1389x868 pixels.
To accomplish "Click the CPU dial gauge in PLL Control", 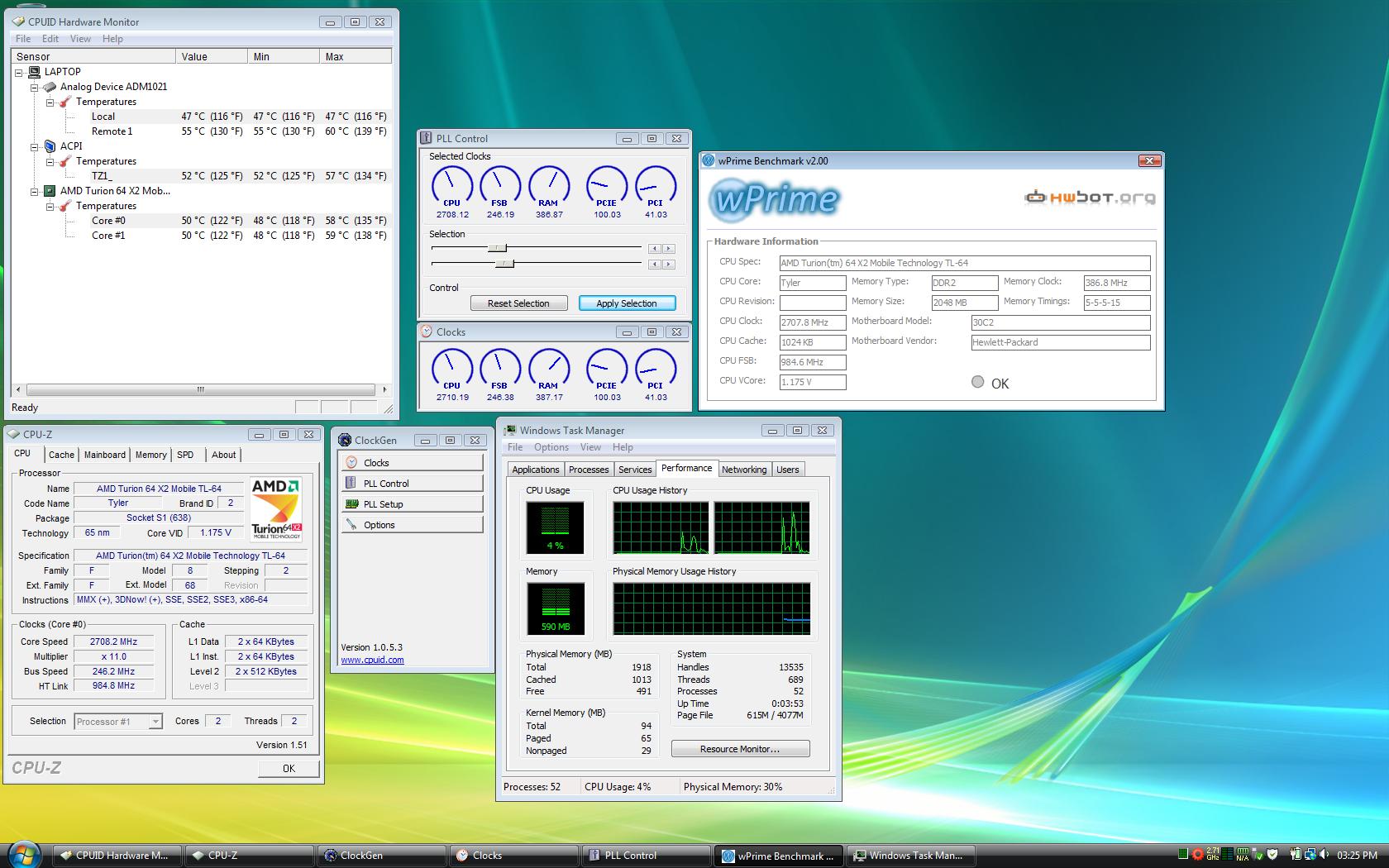I will (452, 186).
